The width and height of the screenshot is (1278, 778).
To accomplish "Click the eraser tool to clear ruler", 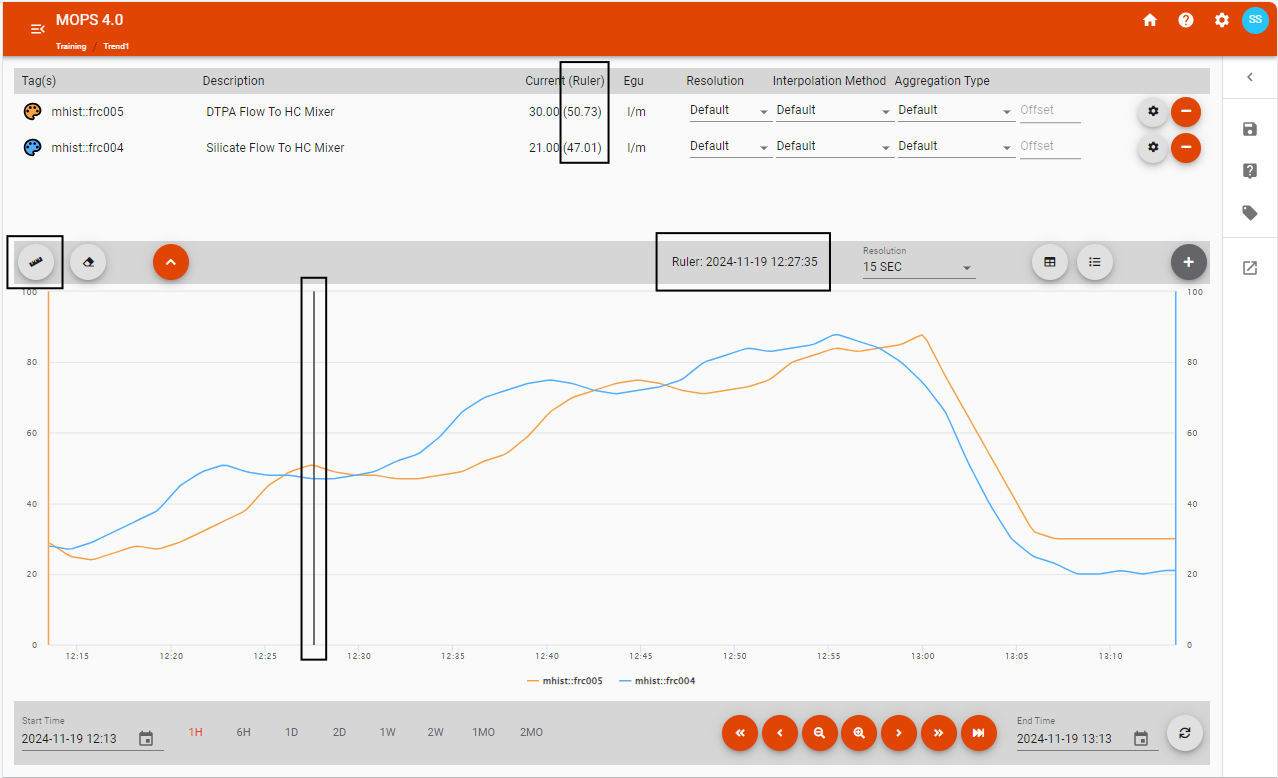I will coord(88,262).
